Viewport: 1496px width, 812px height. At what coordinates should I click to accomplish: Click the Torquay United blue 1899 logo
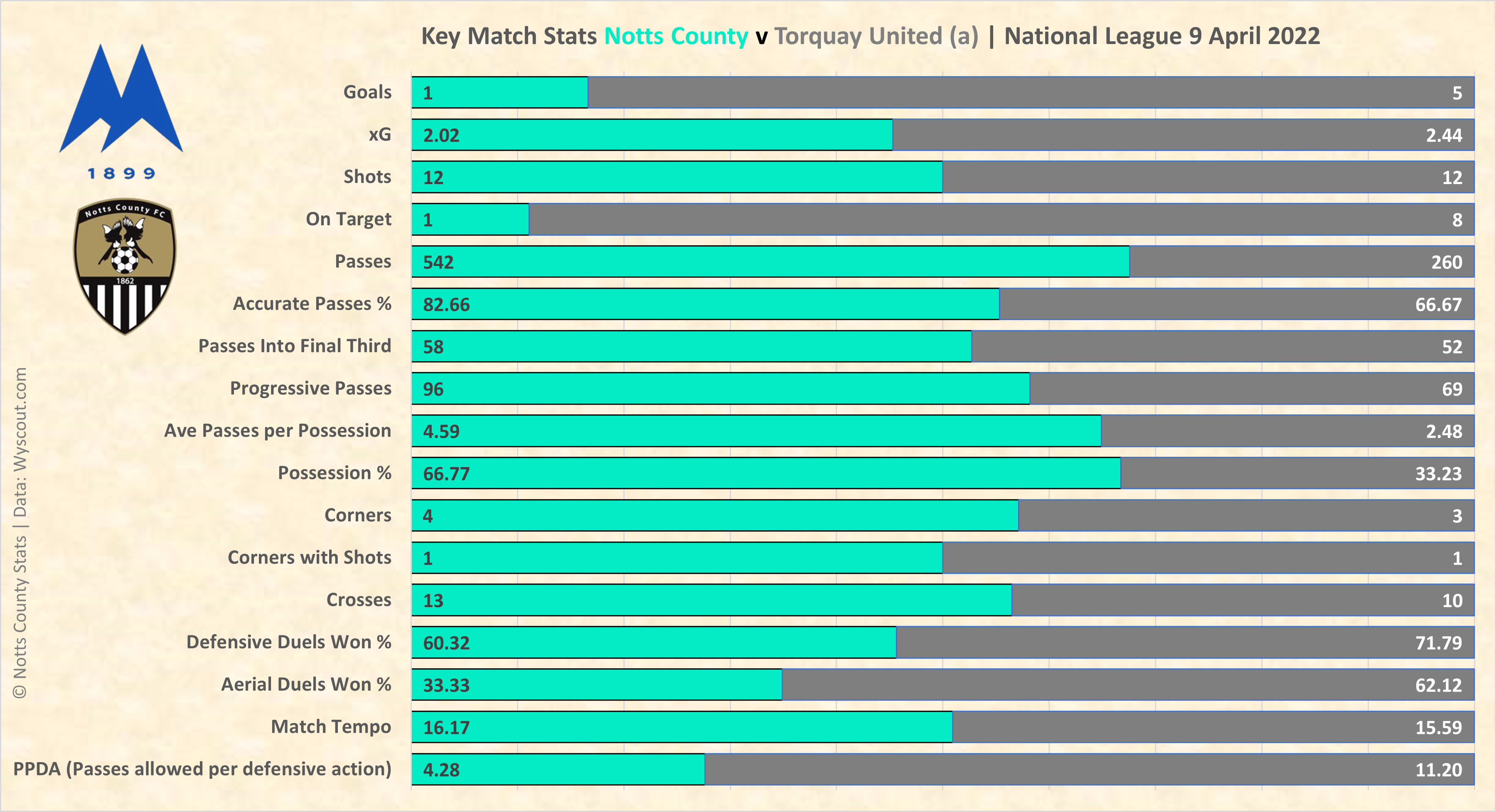pos(121,111)
